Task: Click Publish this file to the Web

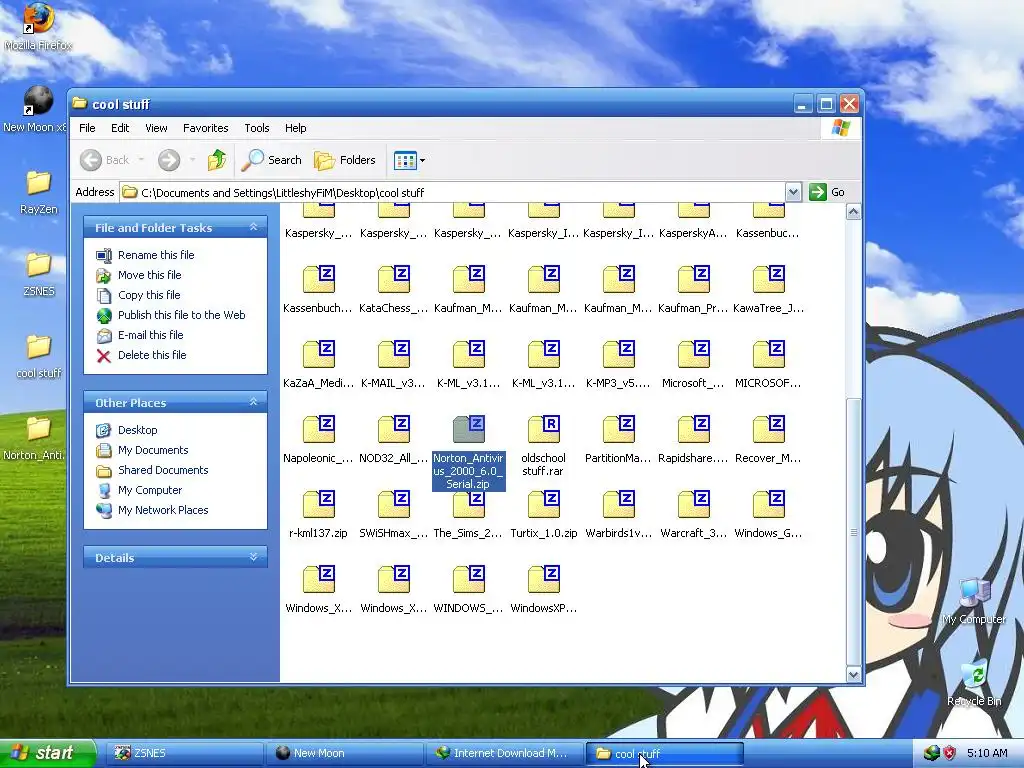Action: [x=182, y=315]
